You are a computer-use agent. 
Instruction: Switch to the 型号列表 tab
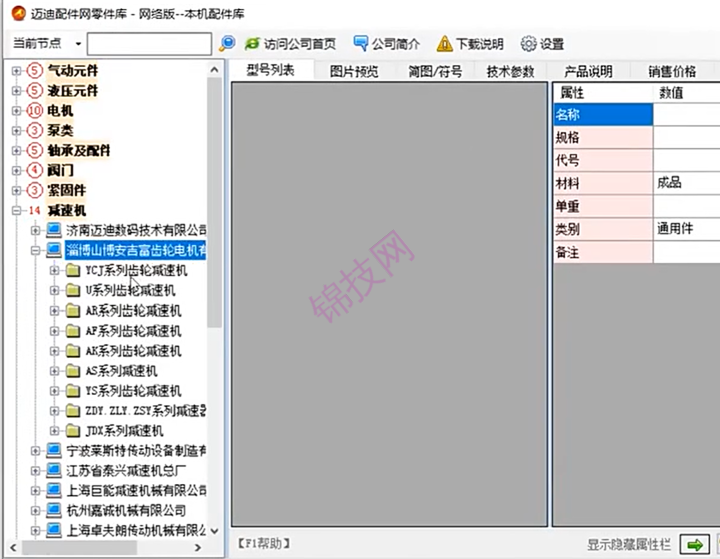tap(270, 70)
